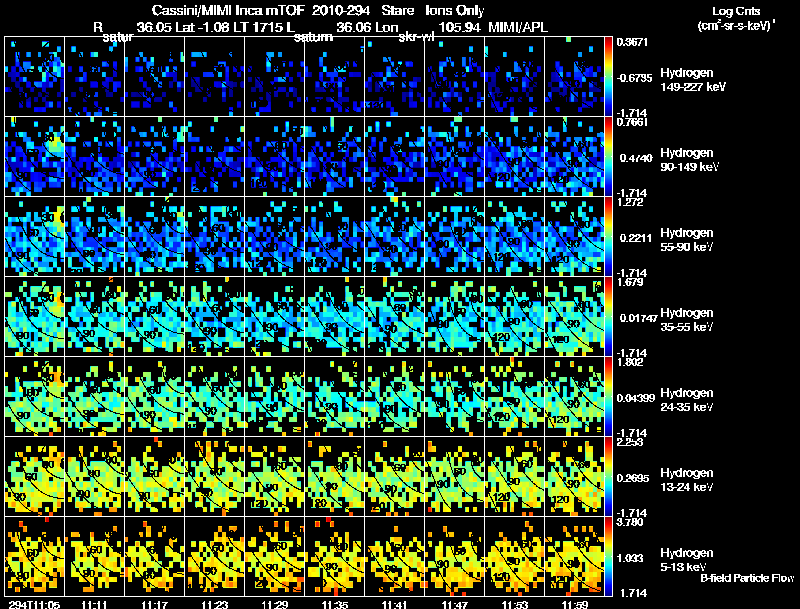Click the color scale bar for 5-13 keV
The height and width of the screenshot is (609, 800).
608,556
